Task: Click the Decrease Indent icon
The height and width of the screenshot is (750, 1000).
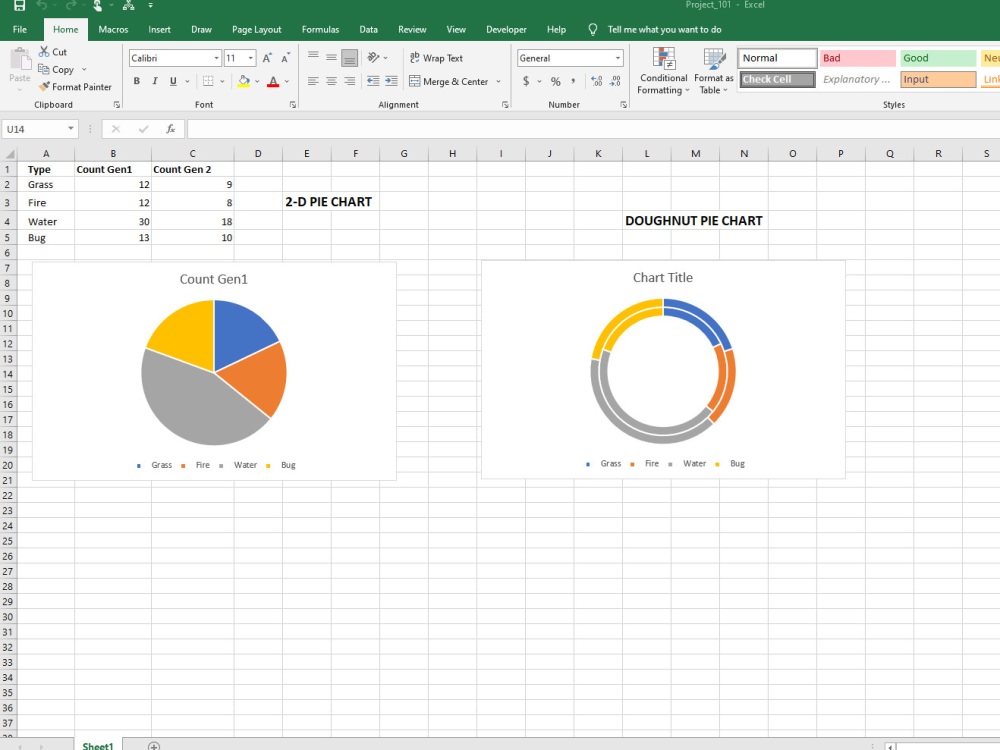Action: point(373,81)
